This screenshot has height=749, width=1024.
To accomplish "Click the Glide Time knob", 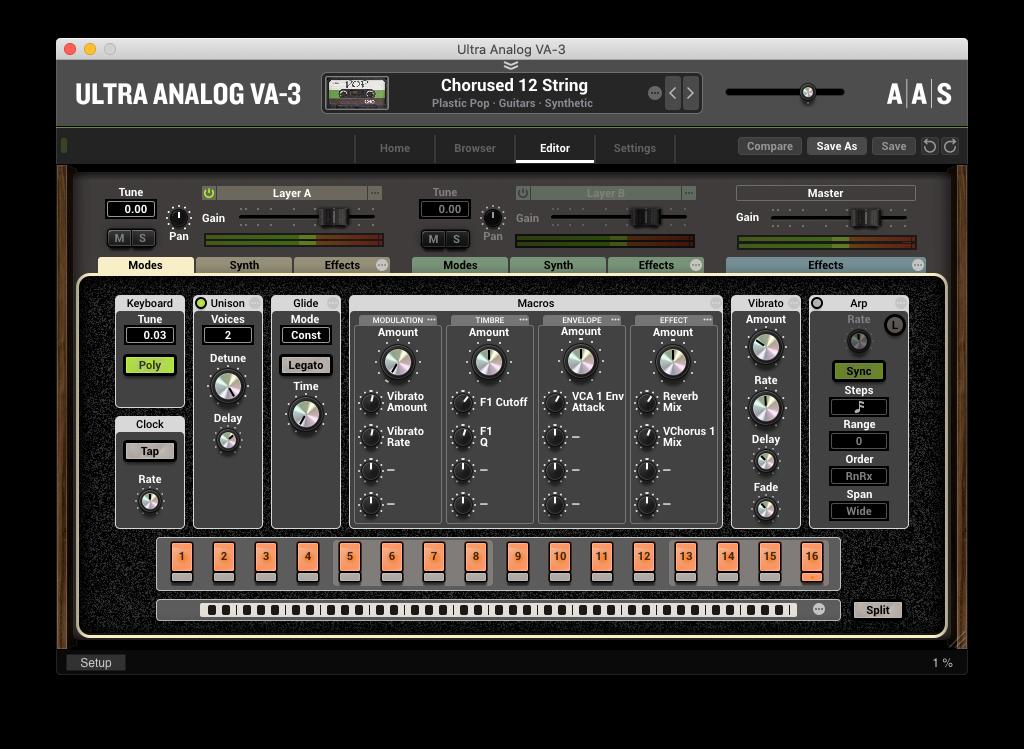I will 306,414.
